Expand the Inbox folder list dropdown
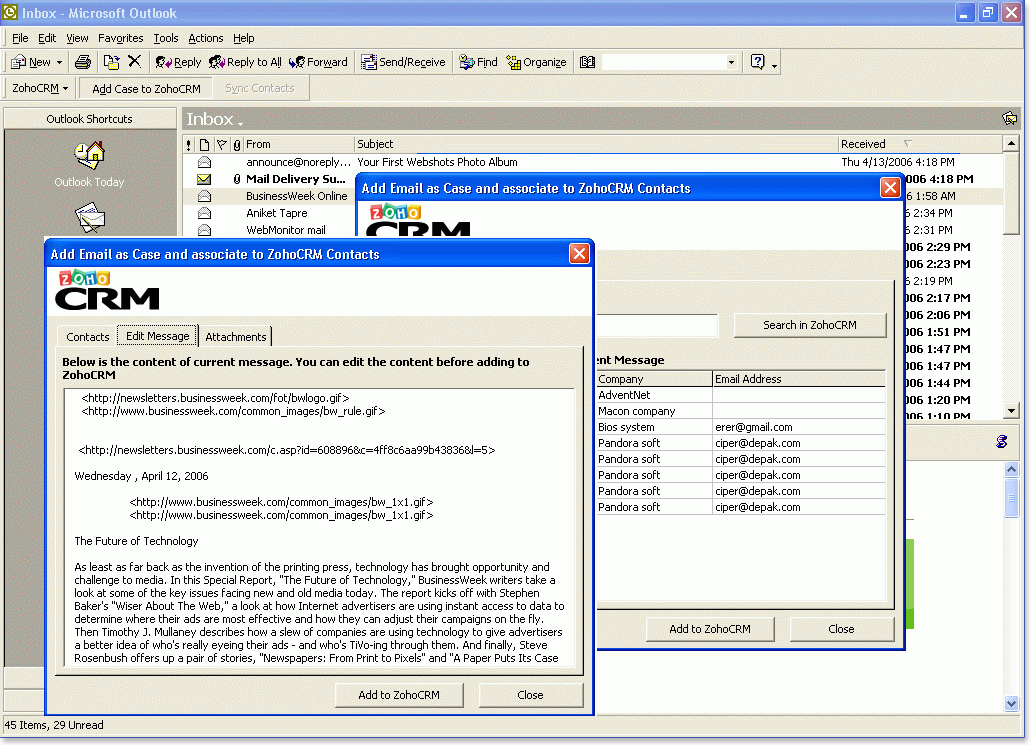Image resolution: width=1034 pixels, height=745 pixels. point(240,123)
